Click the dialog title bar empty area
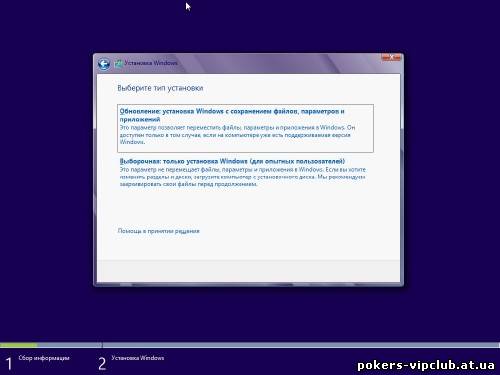 coord(279,63)
